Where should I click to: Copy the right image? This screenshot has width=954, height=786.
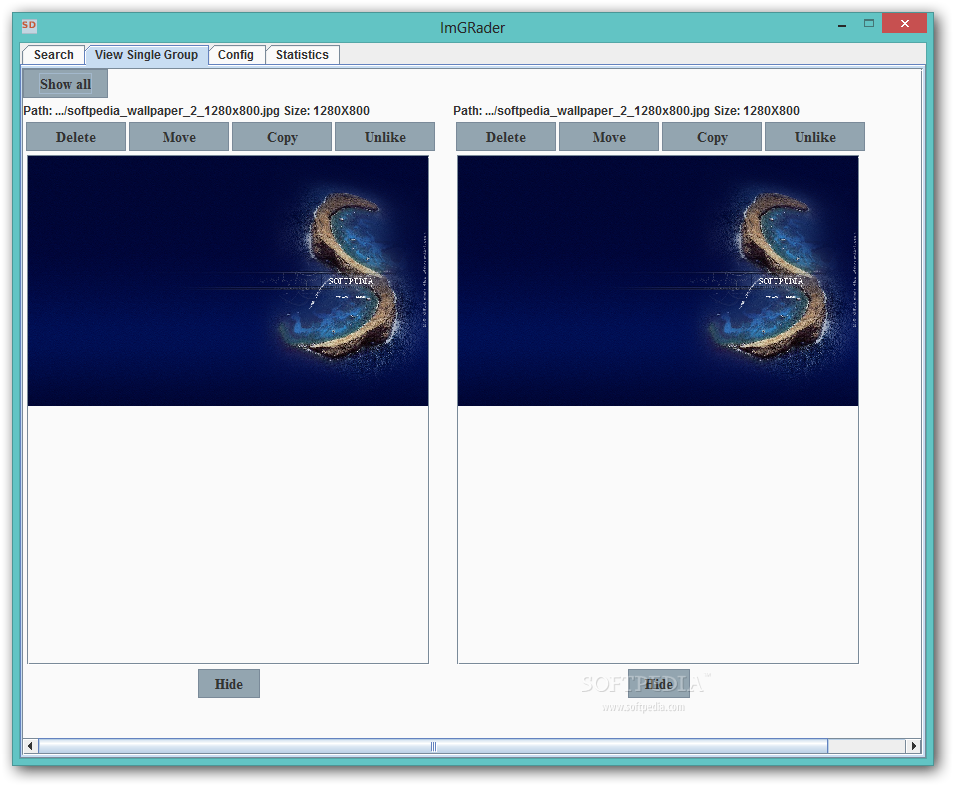[x=712, y=137]
